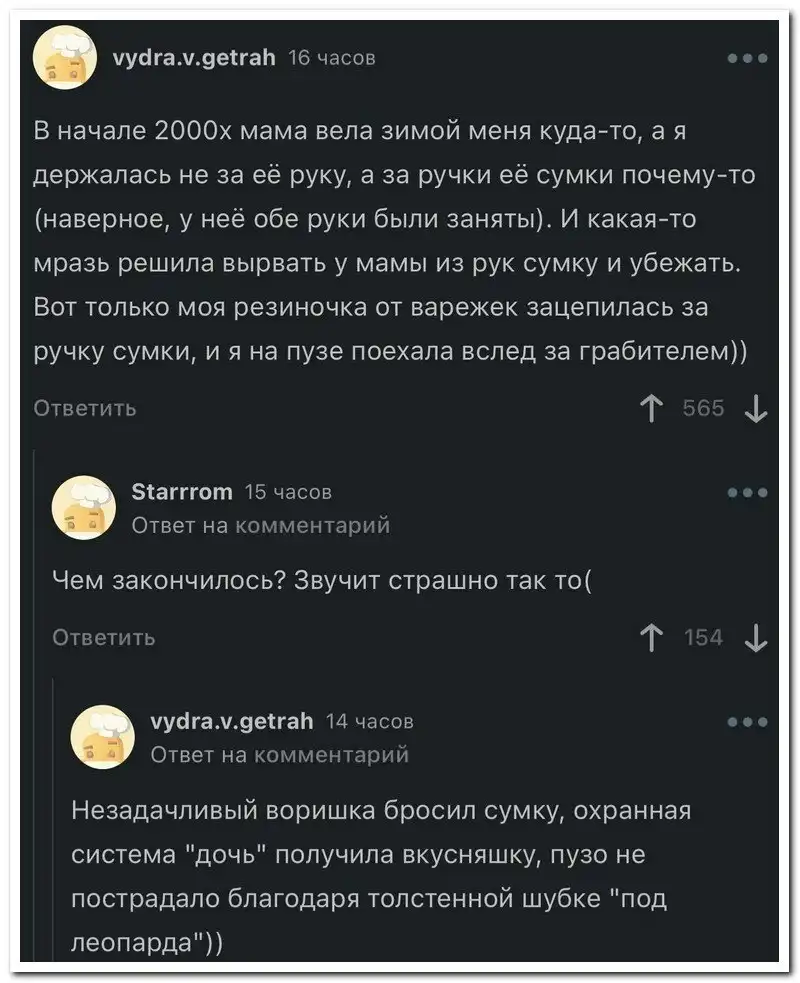The image size is (800, 983).
Task: Downvote the comment with 565 points
Action: tap(756, 408)
